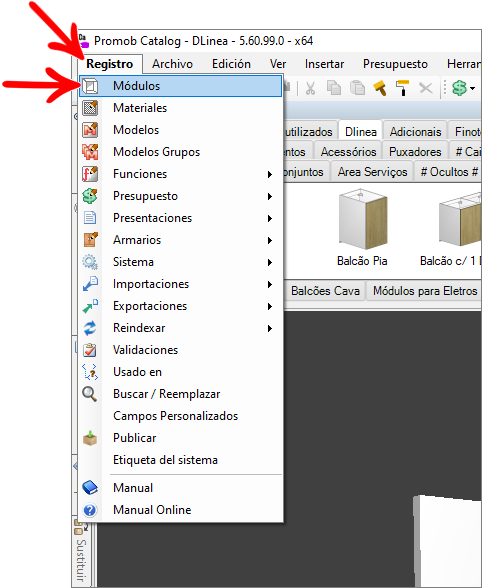This screenshot has height=588, width=482.
Task: Click the Copy toolbar icon
Action: coord(333,88)
